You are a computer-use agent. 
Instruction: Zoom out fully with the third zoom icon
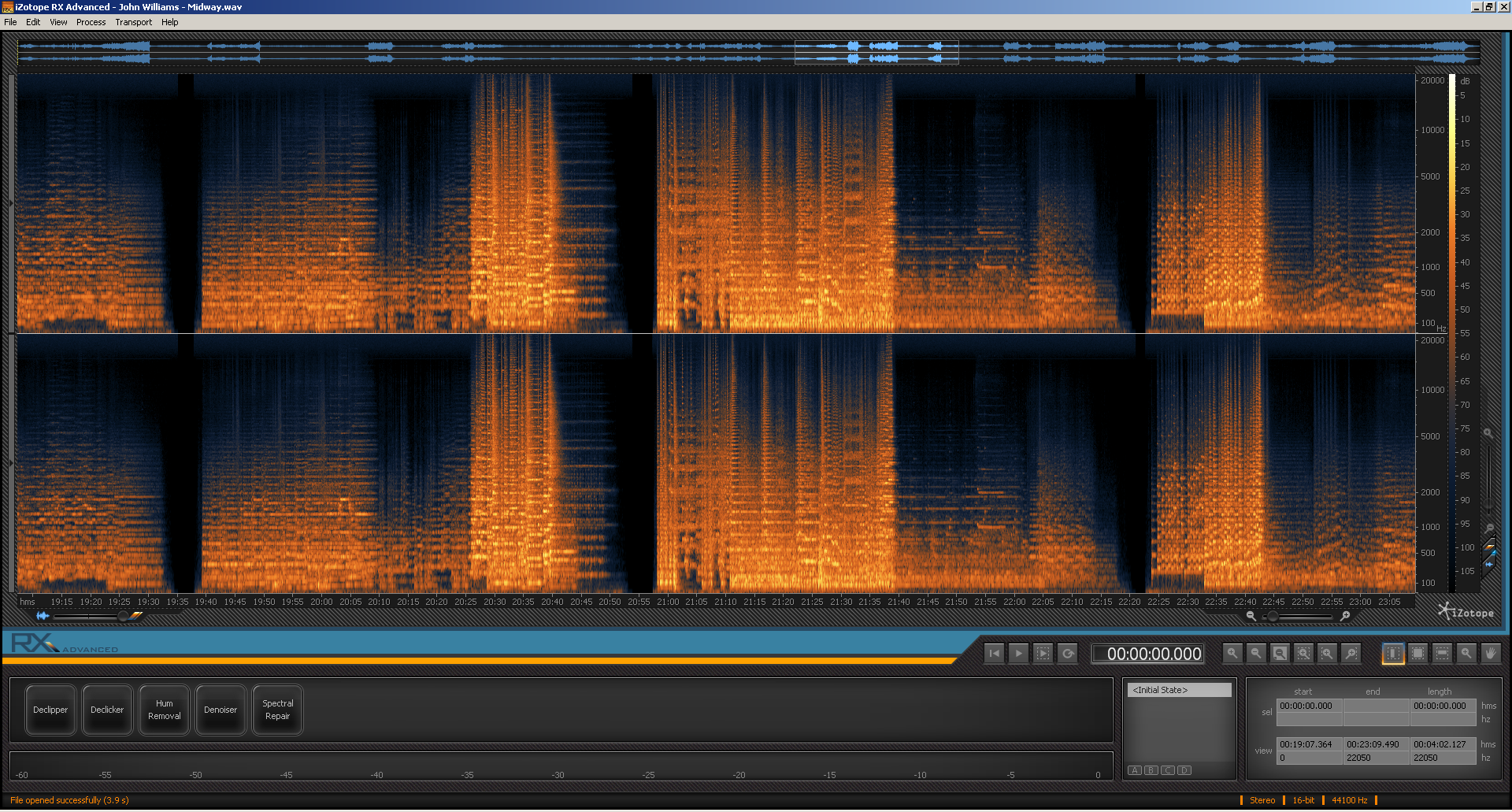tap(1280, 653)
